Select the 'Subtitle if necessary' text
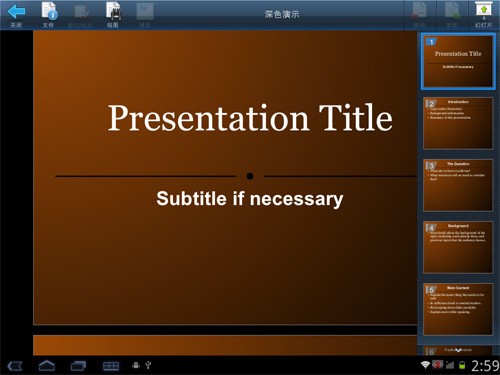 tap(250, 199)
